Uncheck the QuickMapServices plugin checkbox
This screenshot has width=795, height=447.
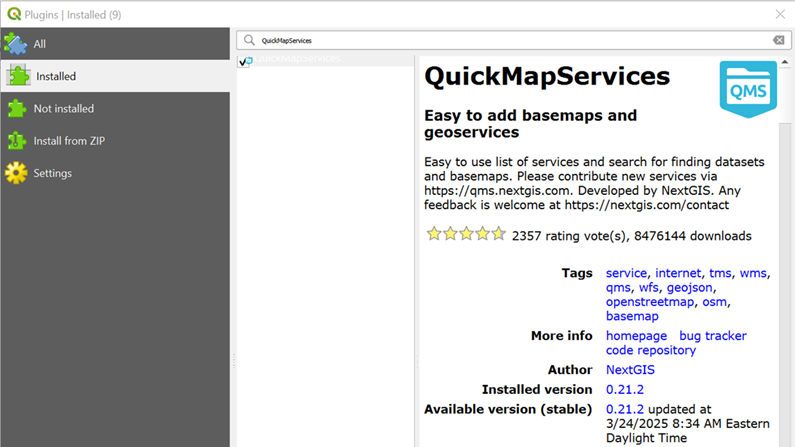tap(244, 61)
